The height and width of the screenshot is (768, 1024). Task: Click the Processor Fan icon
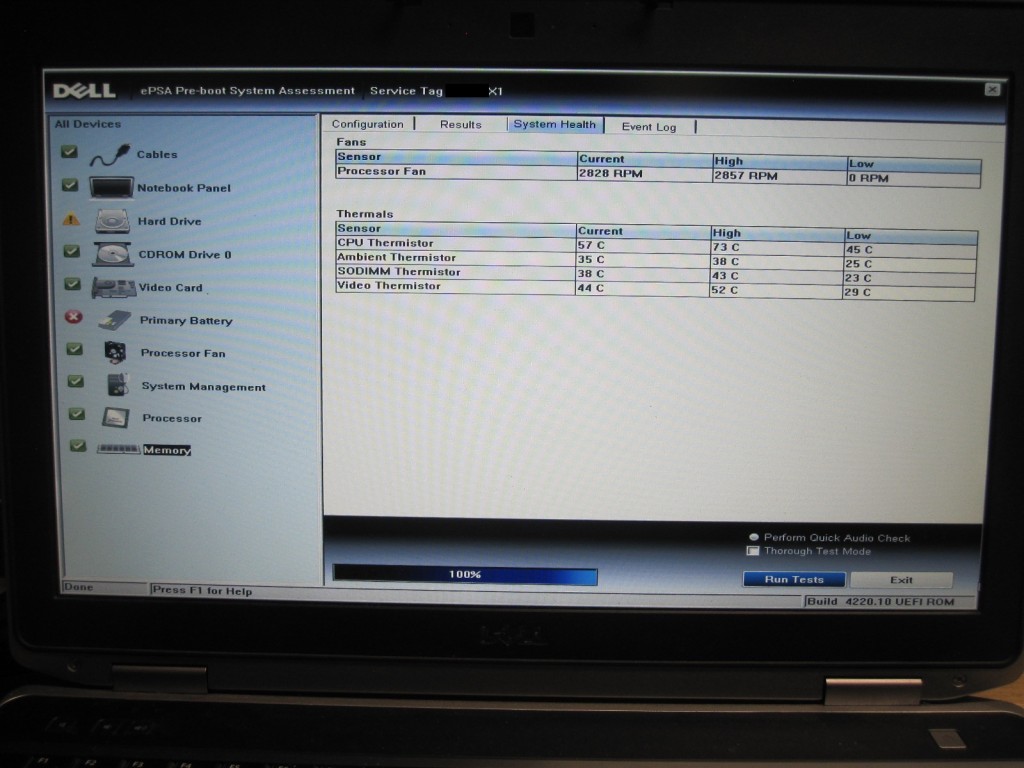coord(115,353)
